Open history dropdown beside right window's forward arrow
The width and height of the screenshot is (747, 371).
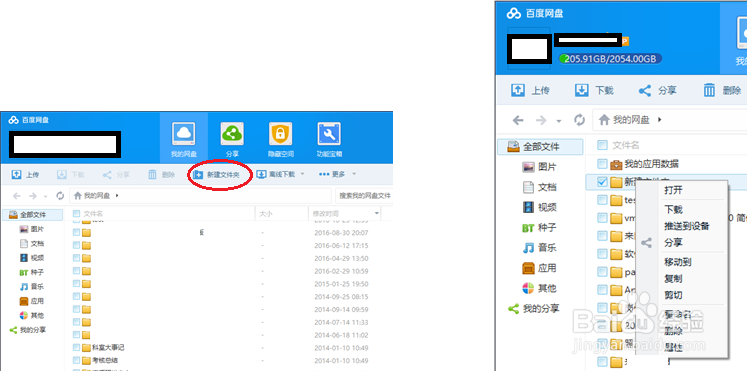click(x=559, y=120)
